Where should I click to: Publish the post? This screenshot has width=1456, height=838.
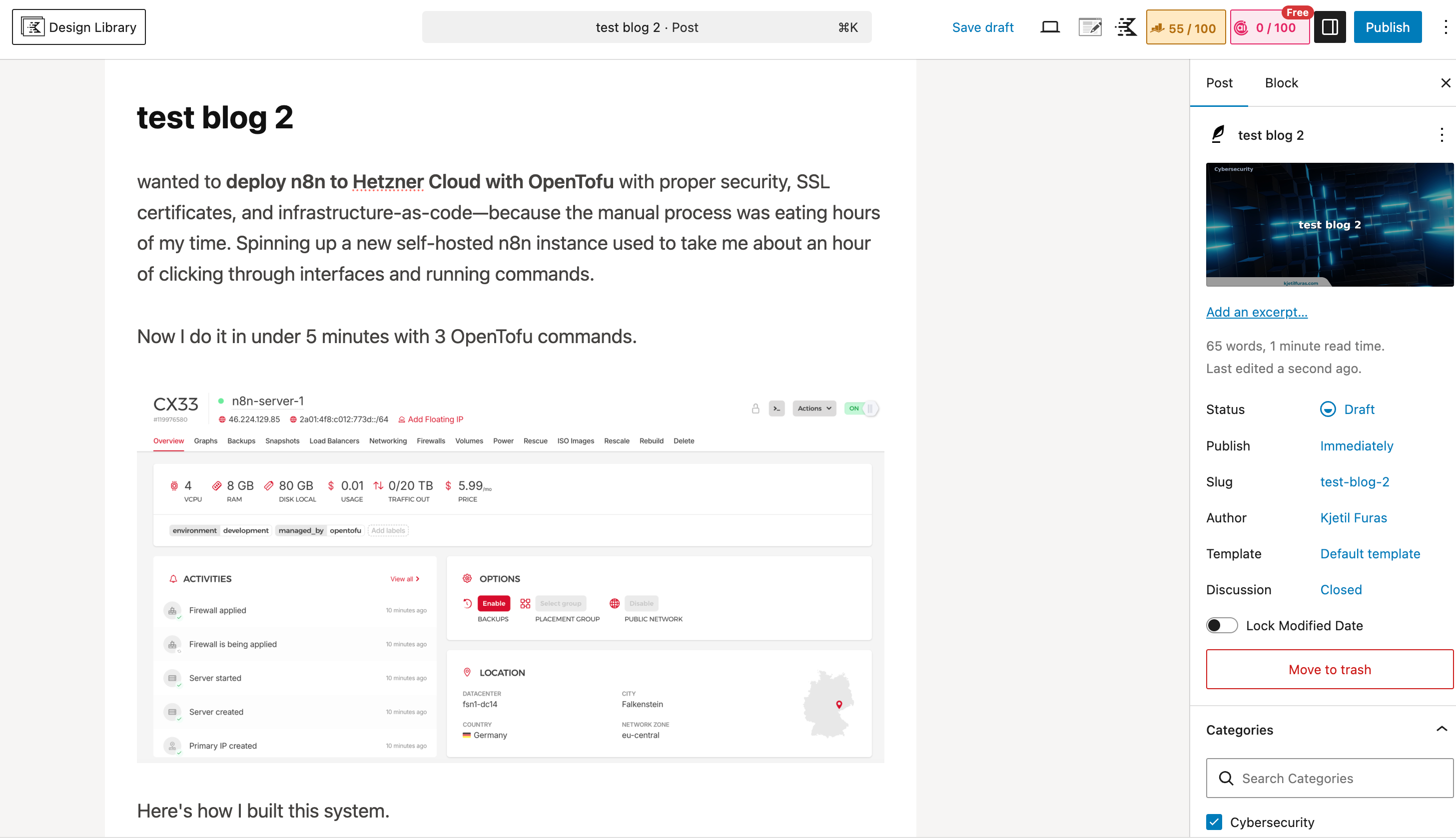pyautogui.click(x=1388, y=26)
